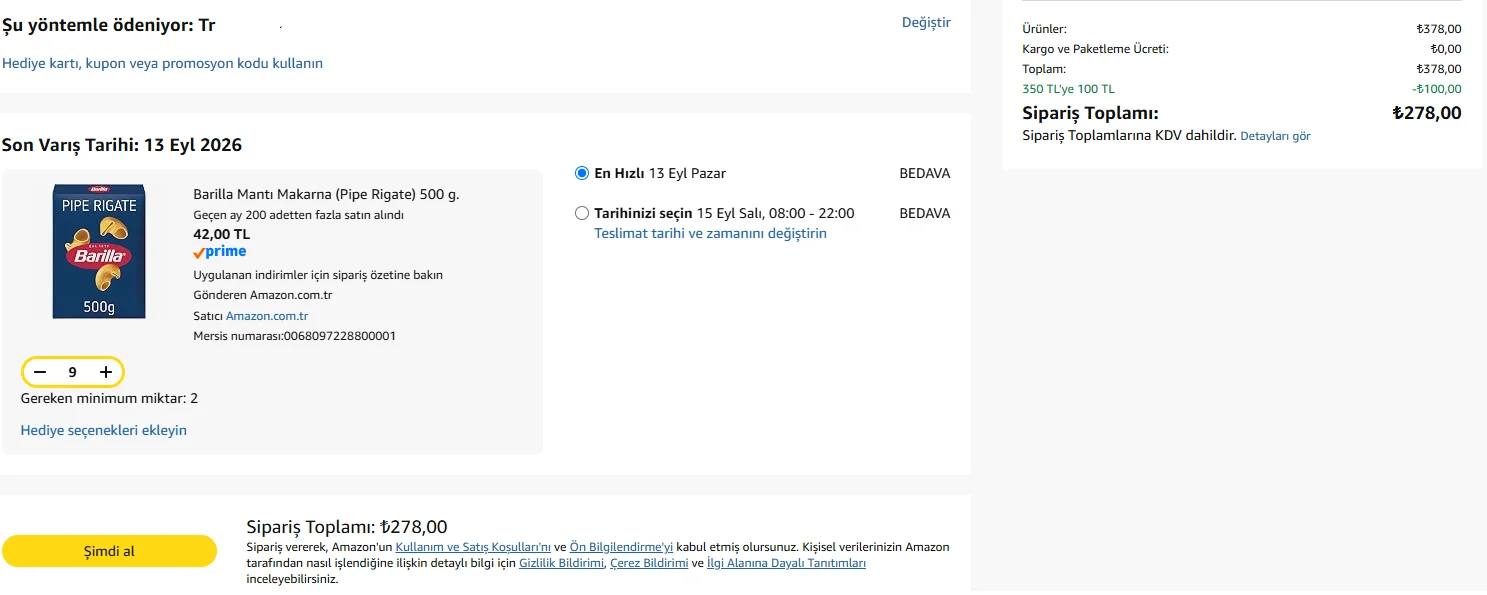Decrease quantity with the minus icon

tap(40, 372)
